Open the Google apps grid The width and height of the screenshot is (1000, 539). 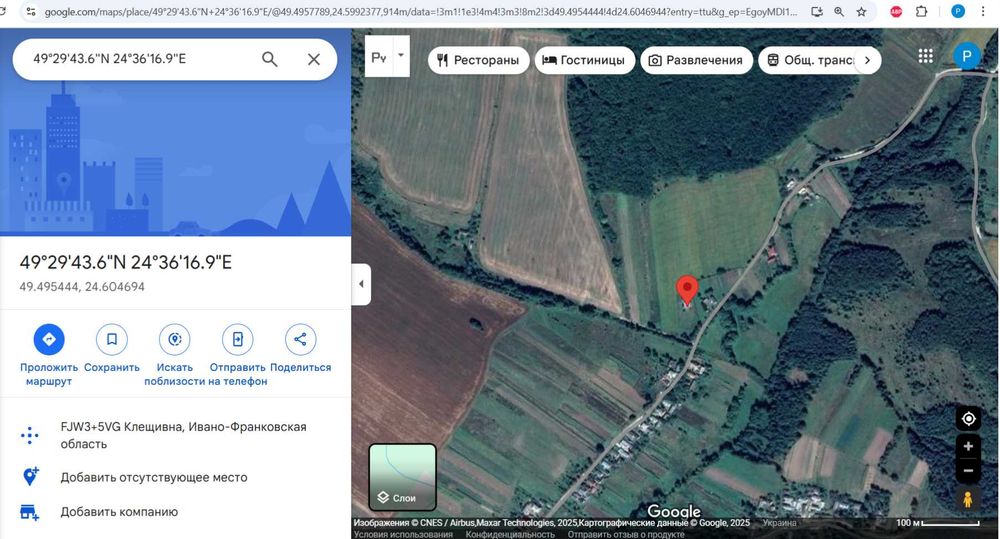click(x=925, y=56)
